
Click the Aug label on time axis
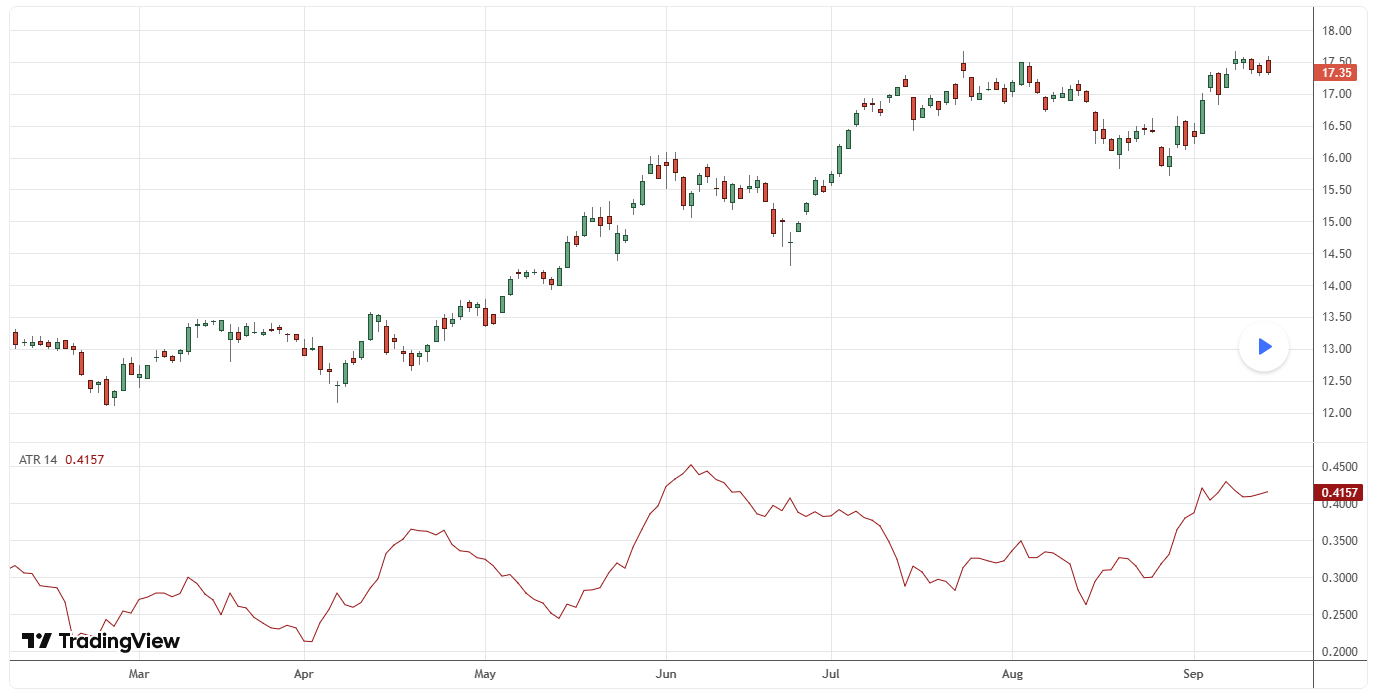(1013, 674)
